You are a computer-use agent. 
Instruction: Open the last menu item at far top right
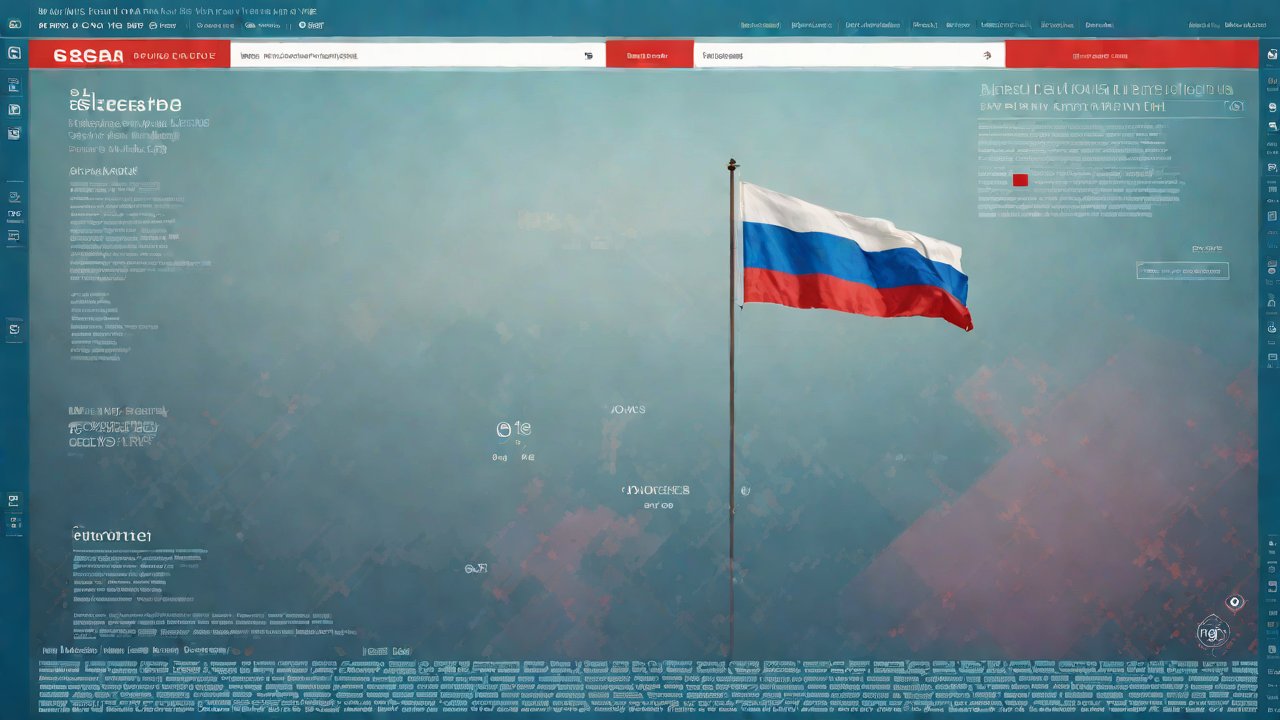click(x=1246, y=24)
